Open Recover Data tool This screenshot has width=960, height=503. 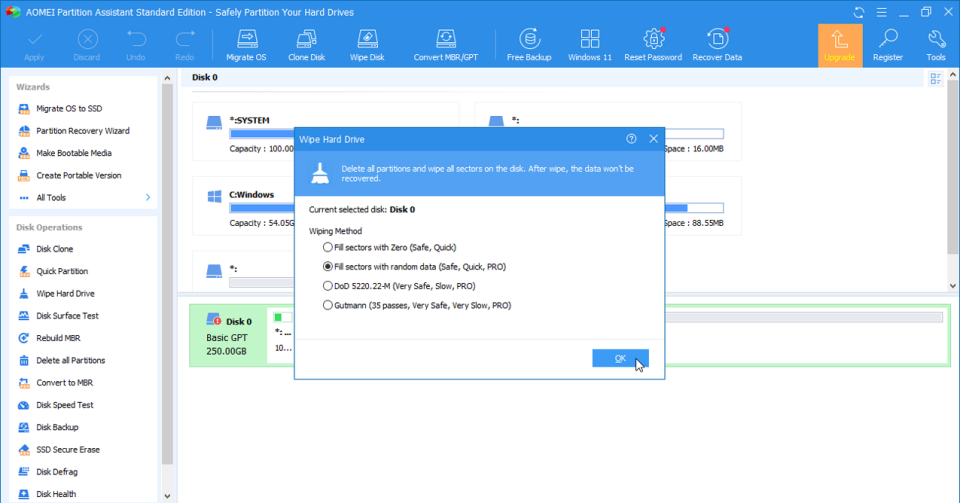(x=717, y=45)
